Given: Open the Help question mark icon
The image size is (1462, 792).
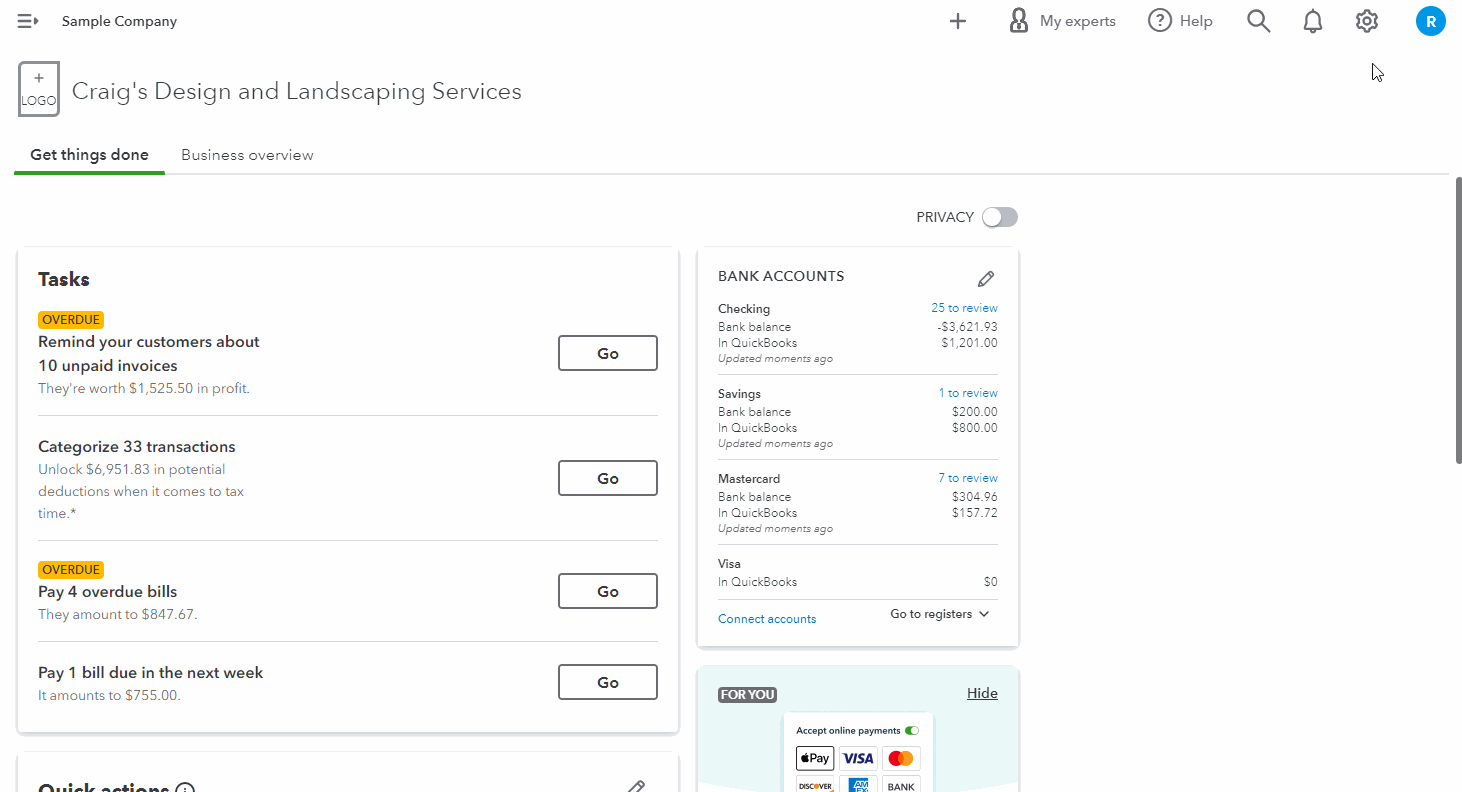Looking at the screenshot, I should click(x=1160, y=21).
